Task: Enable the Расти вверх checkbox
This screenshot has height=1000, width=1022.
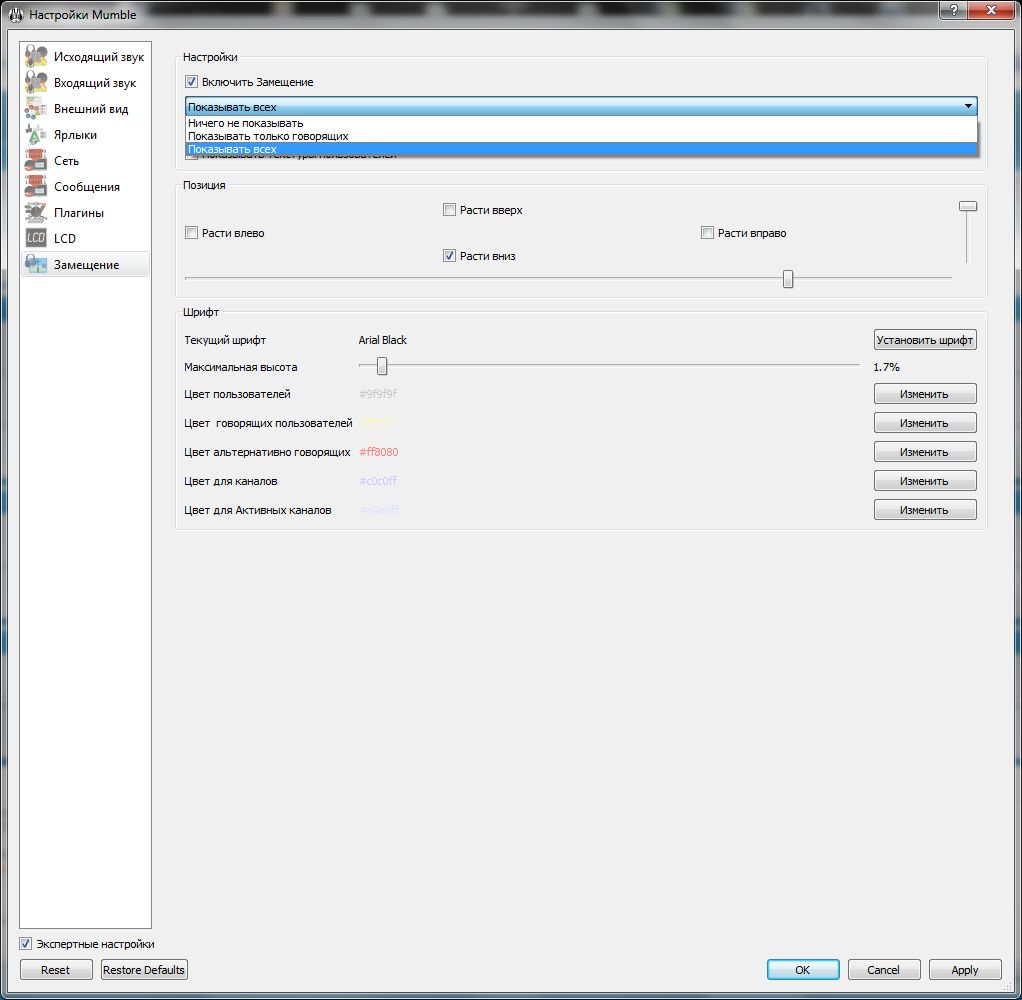Action: pos(450,210)
